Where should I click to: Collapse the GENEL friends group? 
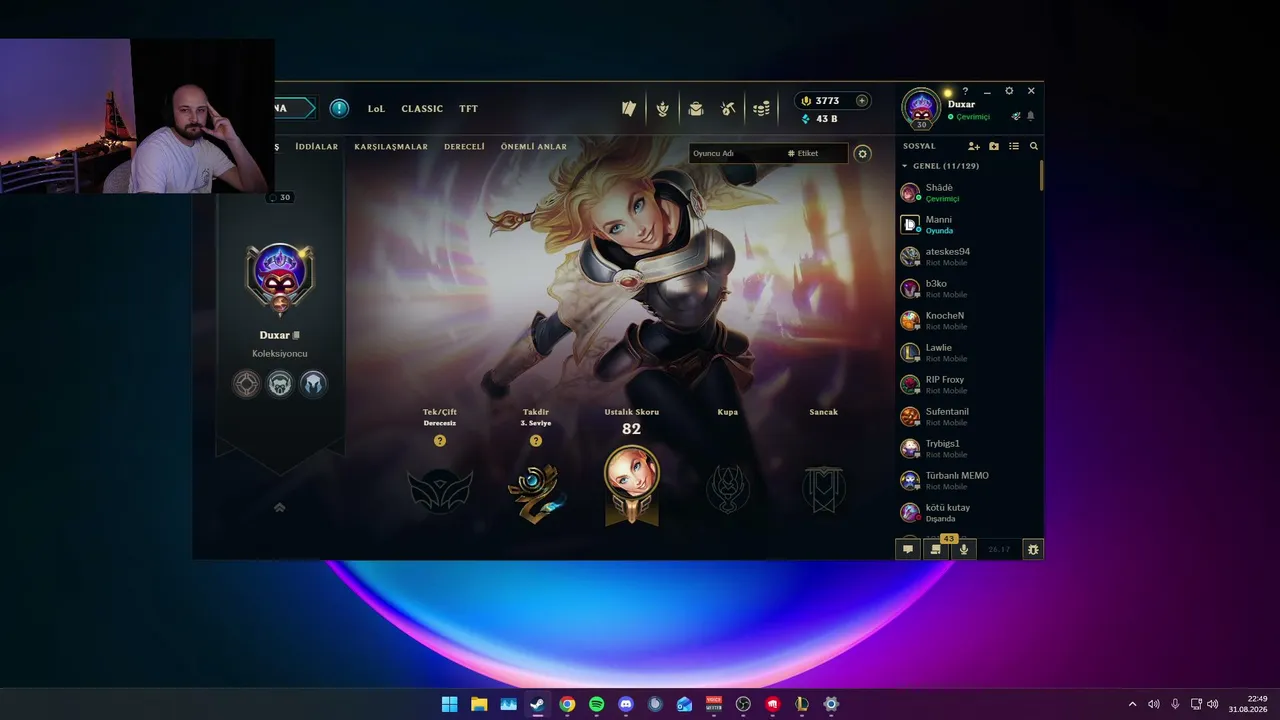905,166
